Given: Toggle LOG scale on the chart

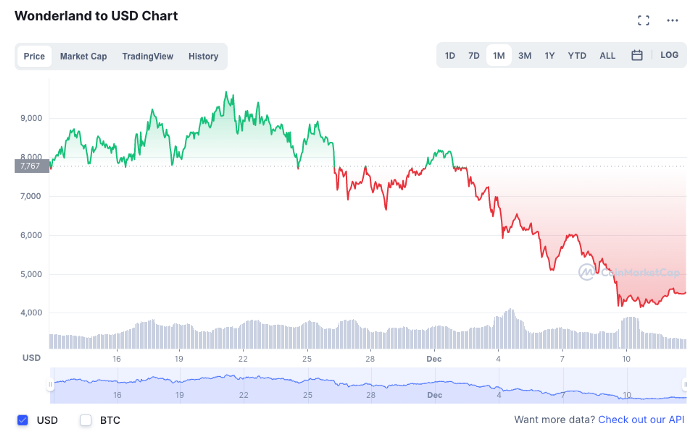Looking at the screenshot, I should click(669, 55).
